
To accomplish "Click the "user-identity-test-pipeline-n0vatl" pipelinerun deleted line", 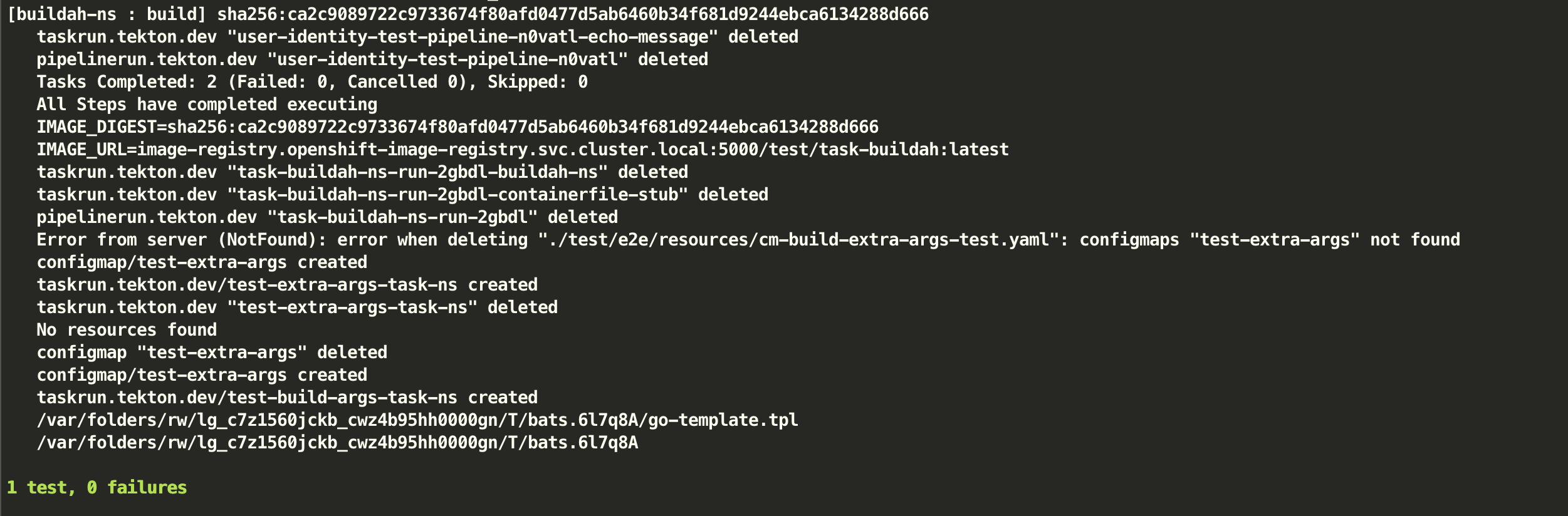I will (x=372, y=59).
